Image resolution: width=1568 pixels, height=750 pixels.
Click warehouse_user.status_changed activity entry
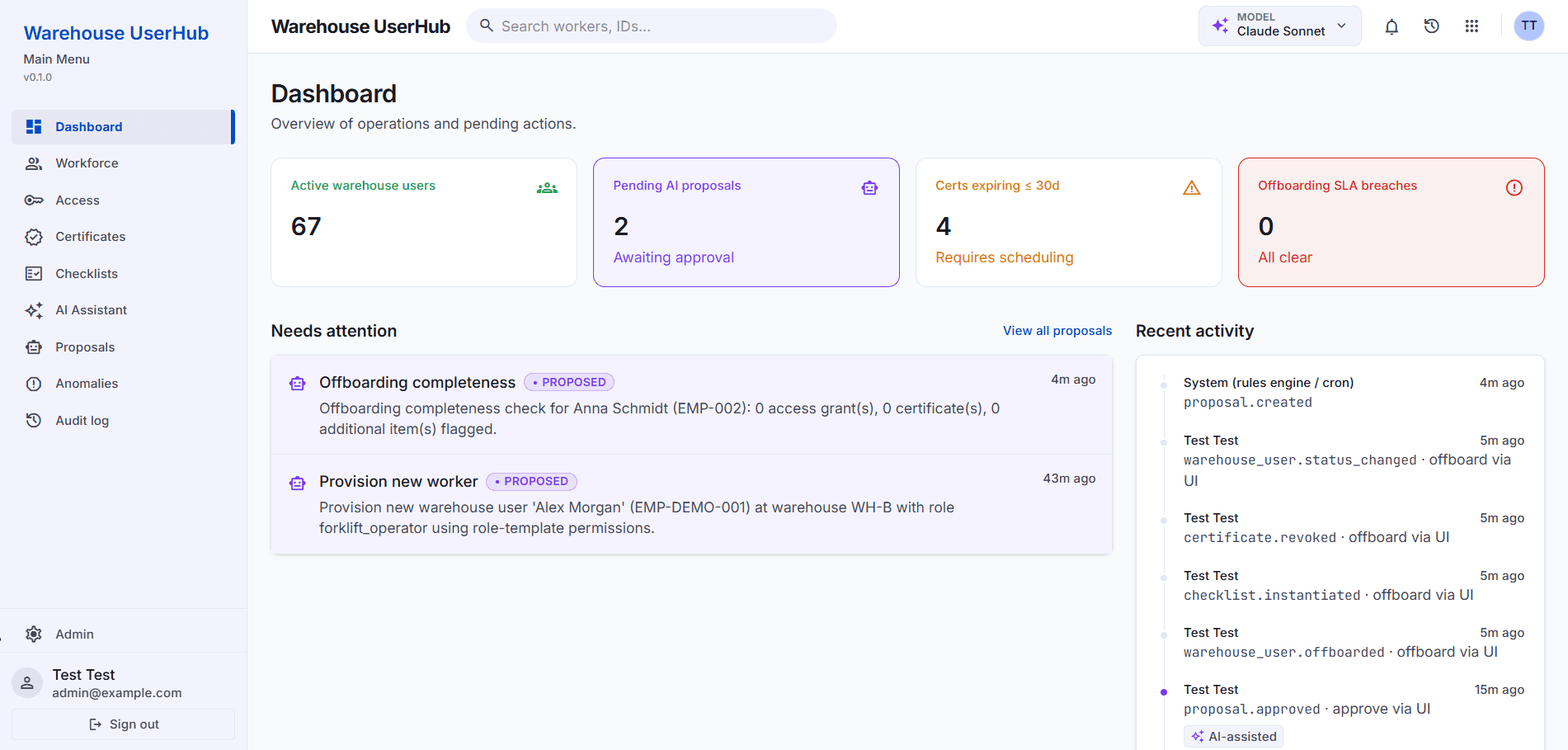click(x=1354, y=460)
